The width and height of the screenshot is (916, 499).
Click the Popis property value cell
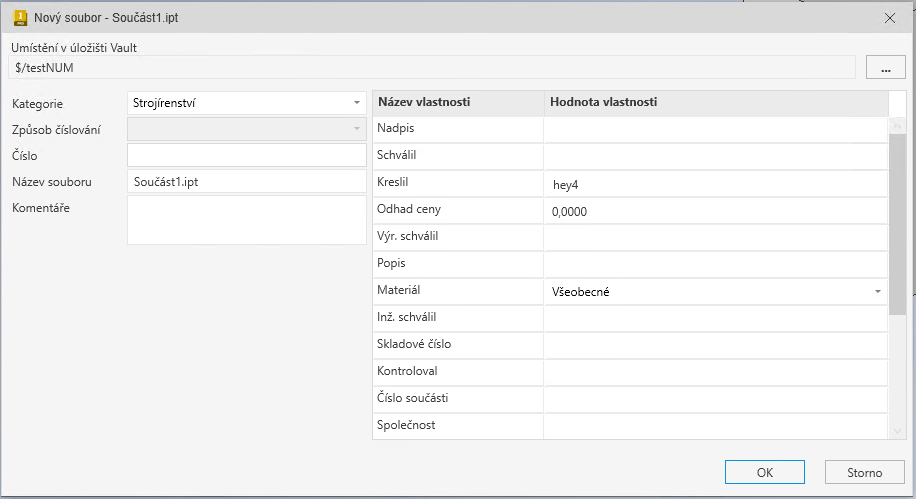[x=715, y=265]
